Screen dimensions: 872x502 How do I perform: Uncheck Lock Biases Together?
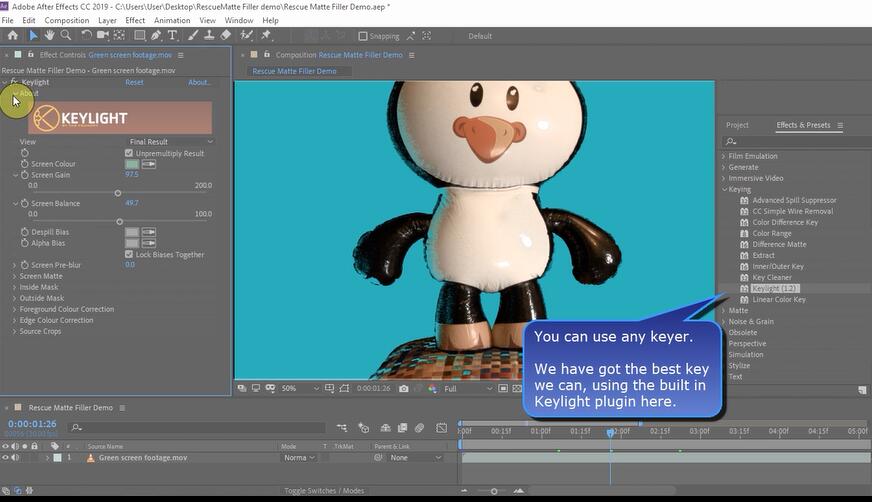pyautogui.click(x=129, y=254)
